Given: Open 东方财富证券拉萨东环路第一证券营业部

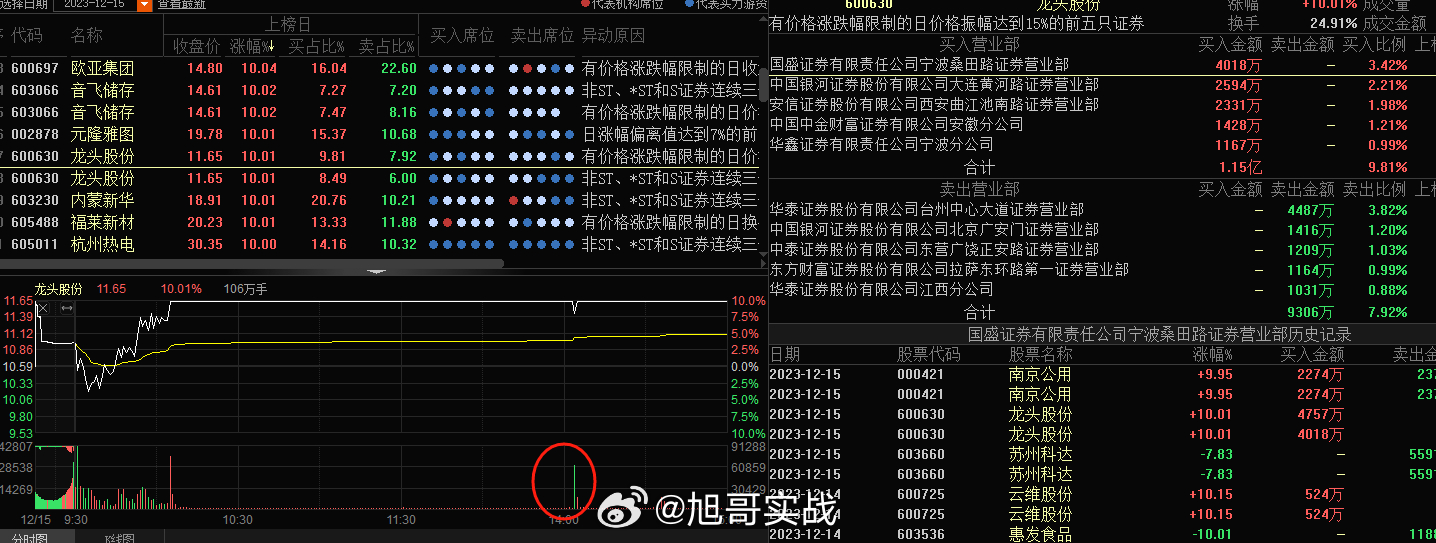Looking at the screenshot, I should click(949, 270).
